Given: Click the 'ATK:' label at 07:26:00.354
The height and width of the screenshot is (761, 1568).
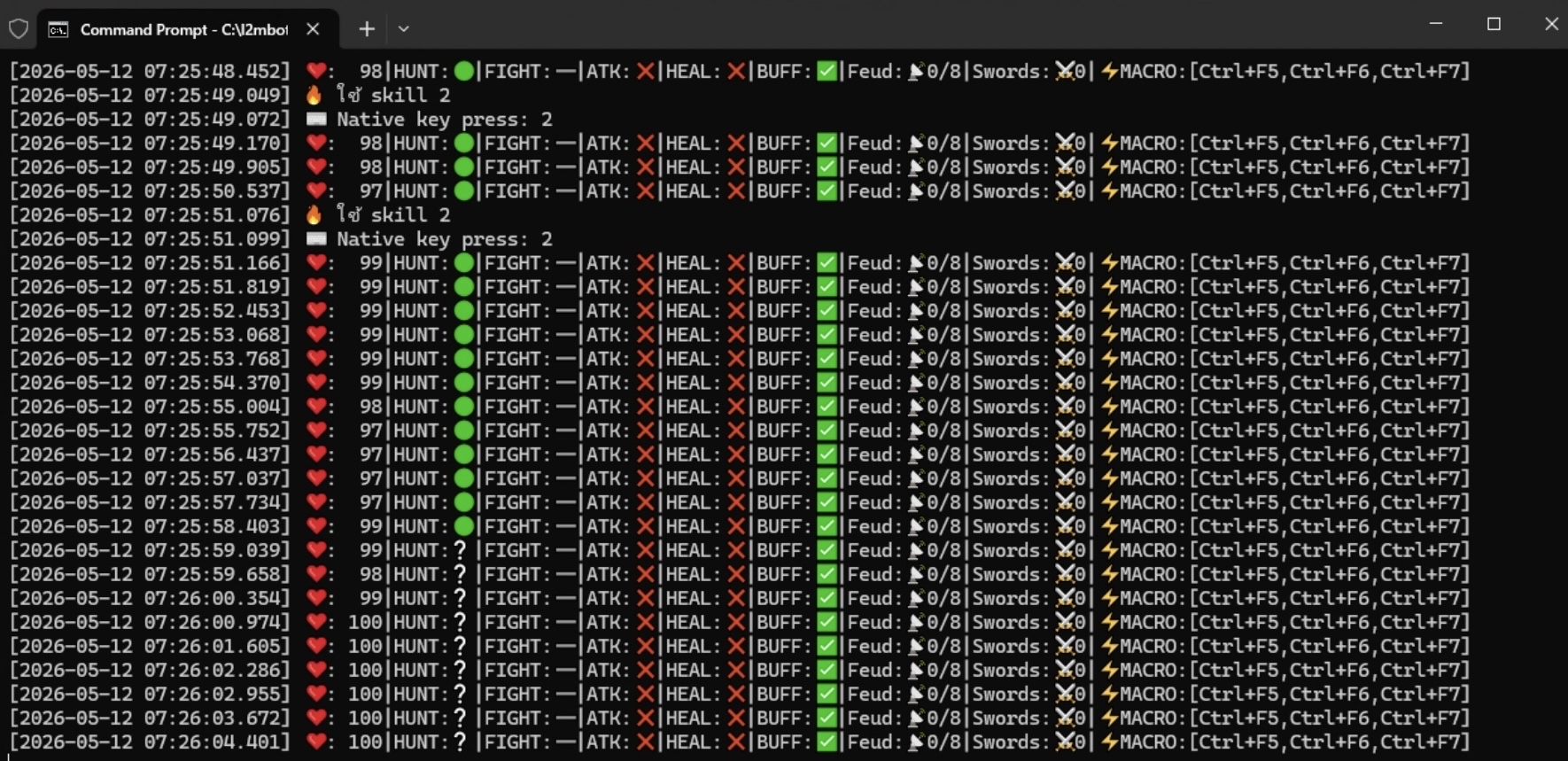Looking at the screenshot, I should (609, 598).
